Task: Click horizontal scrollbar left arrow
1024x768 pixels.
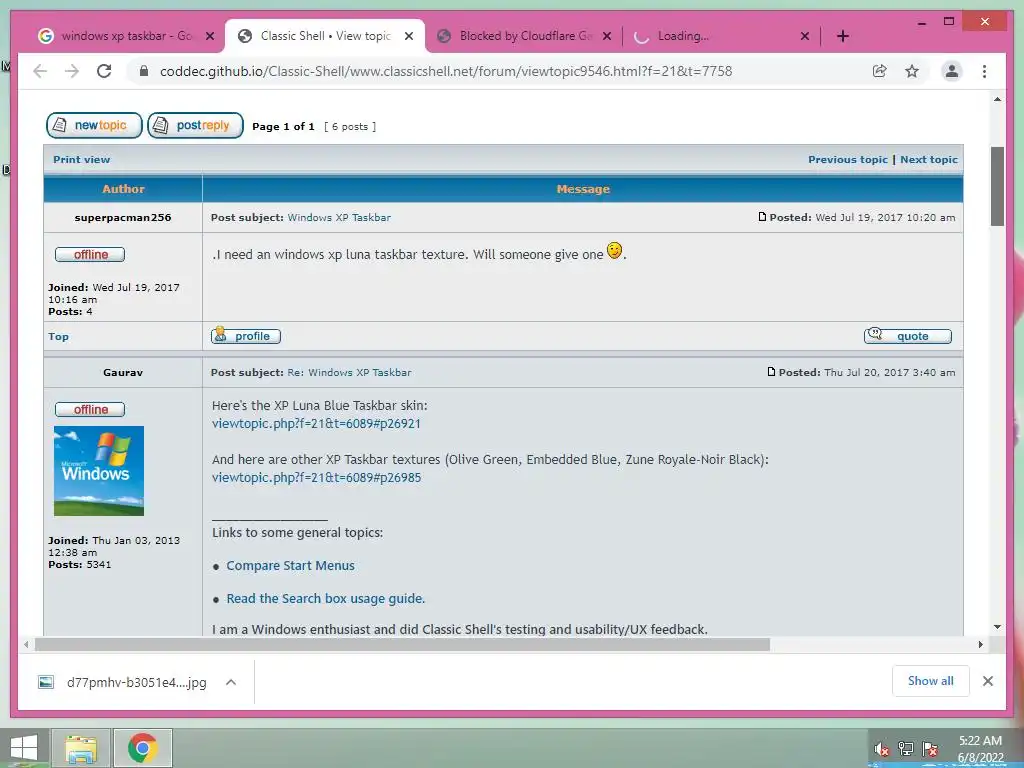Action: pyautogui.click(x=25, y=645)
